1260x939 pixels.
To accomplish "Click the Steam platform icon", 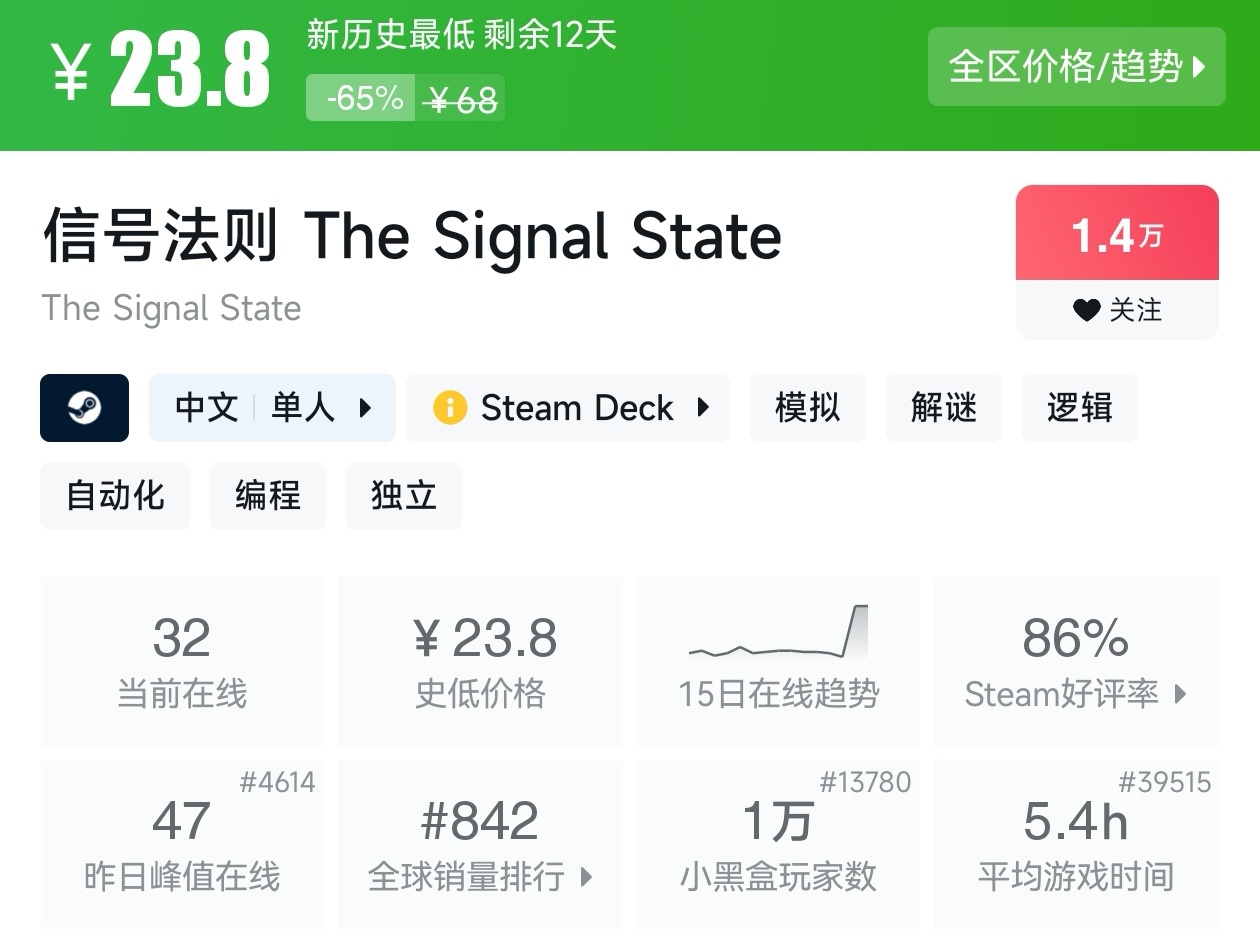I will pos(84,408).
